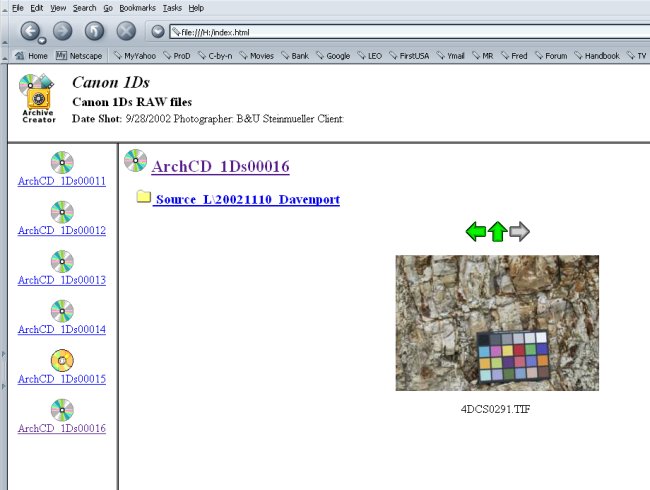Open the ArchCD_1Ds00015 link

[62, 379]
